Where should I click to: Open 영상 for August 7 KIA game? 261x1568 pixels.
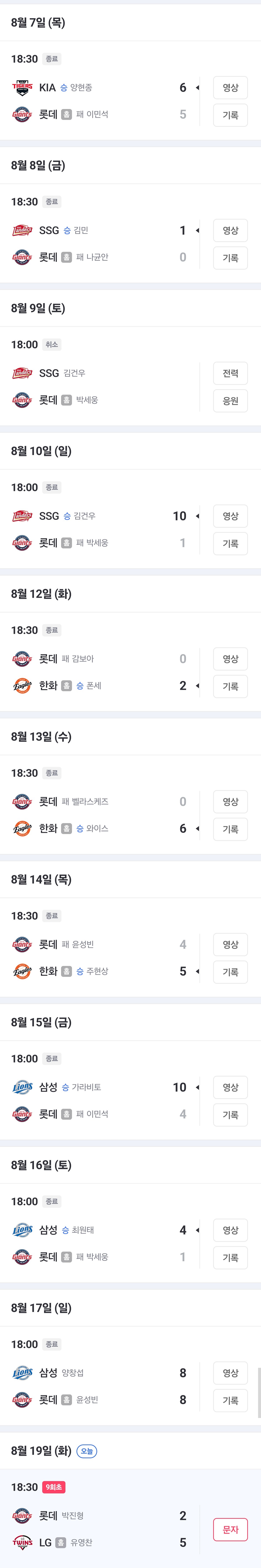230,88
